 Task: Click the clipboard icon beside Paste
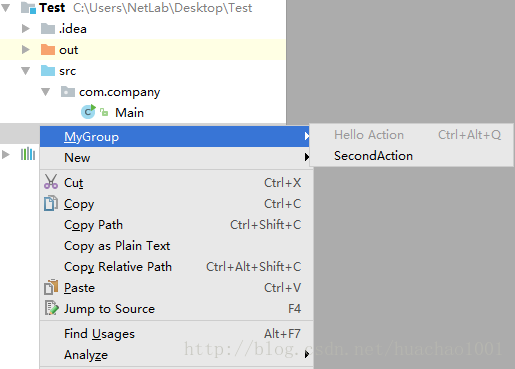click(51, 287)
